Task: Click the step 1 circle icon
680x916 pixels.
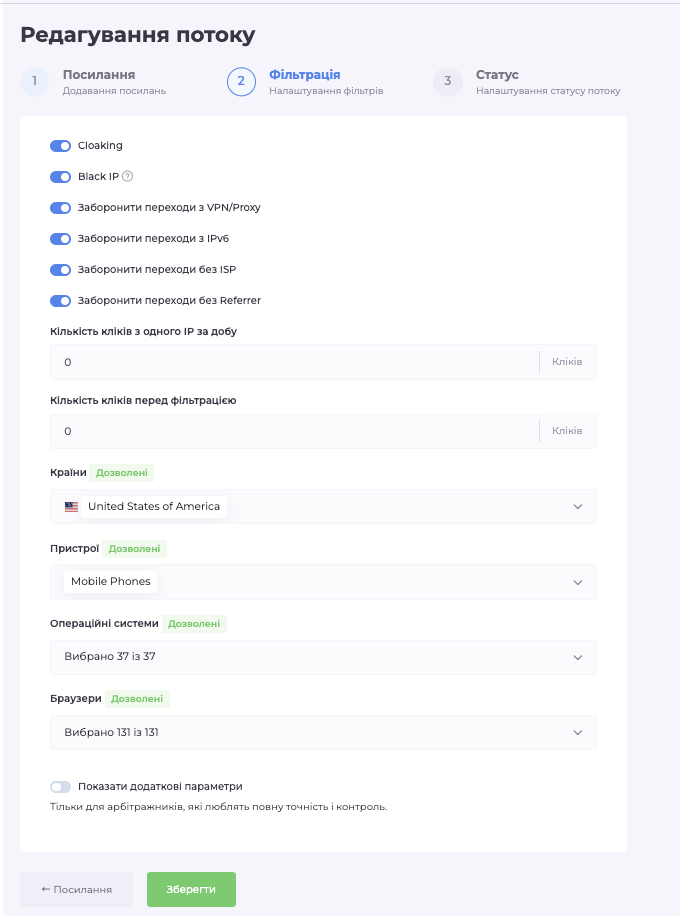Action: 34,82
